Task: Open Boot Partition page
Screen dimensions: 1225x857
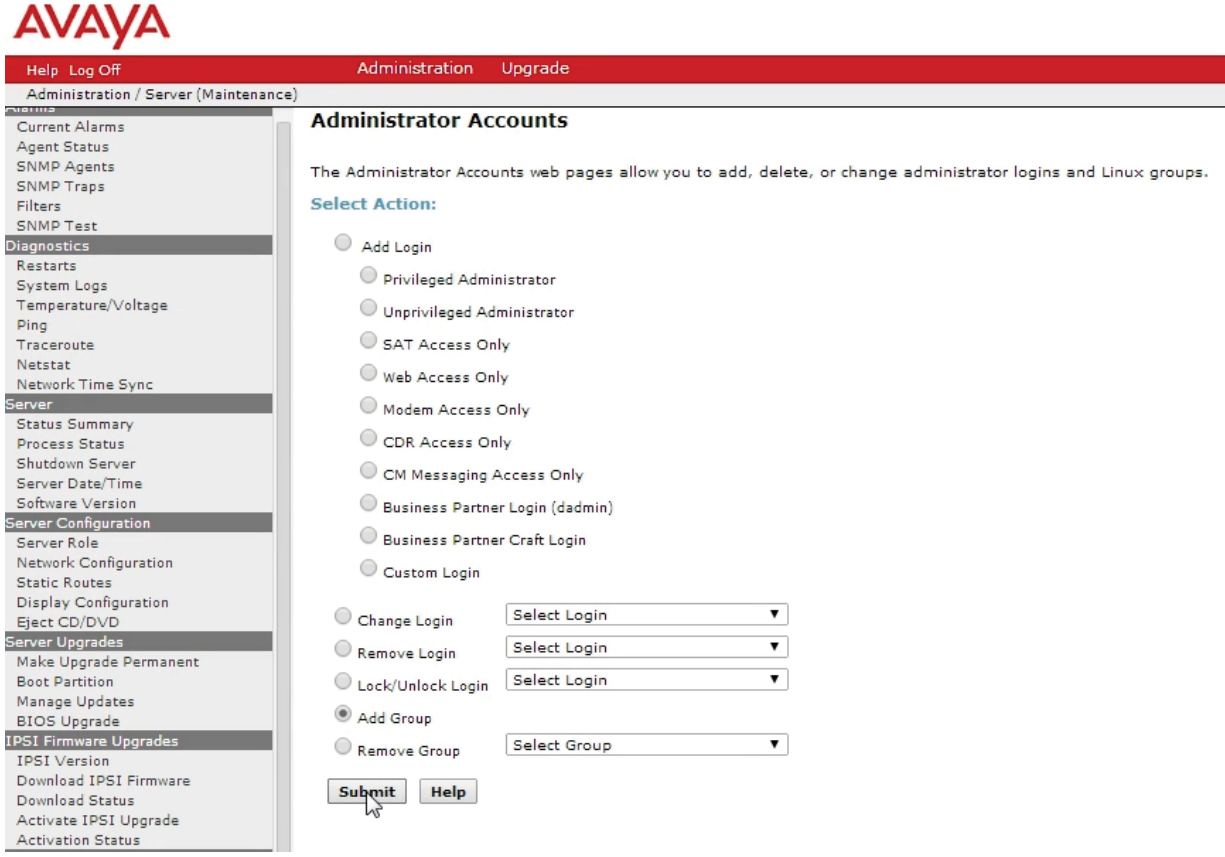Action: coord(65,682)
